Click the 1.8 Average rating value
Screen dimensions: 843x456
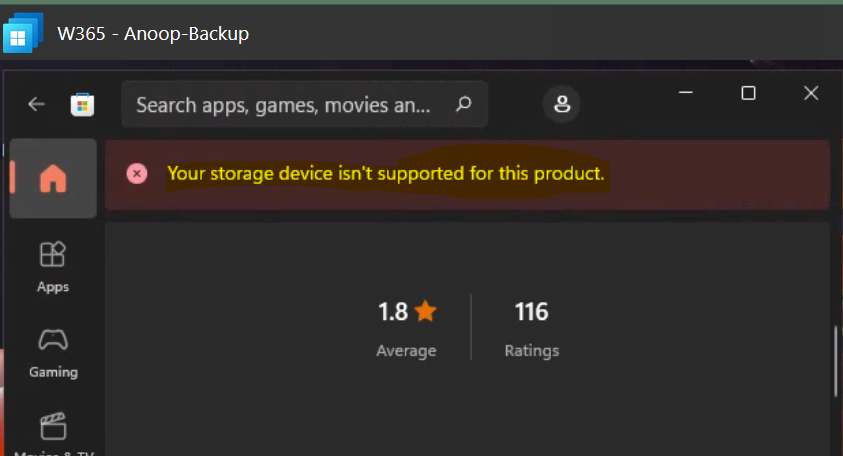tap(393, 312)
